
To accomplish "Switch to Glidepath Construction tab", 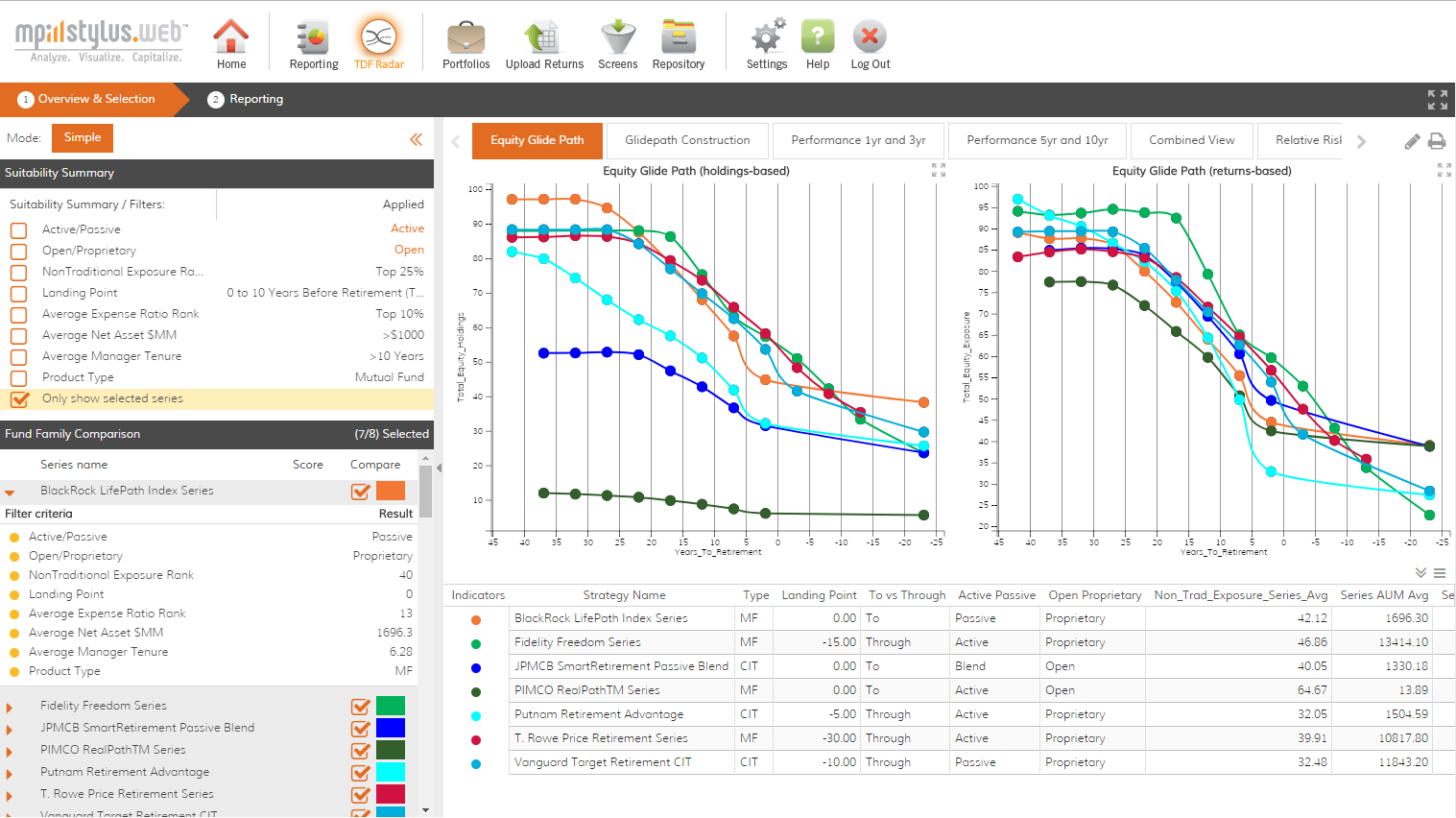I will (x=687, y=140).
